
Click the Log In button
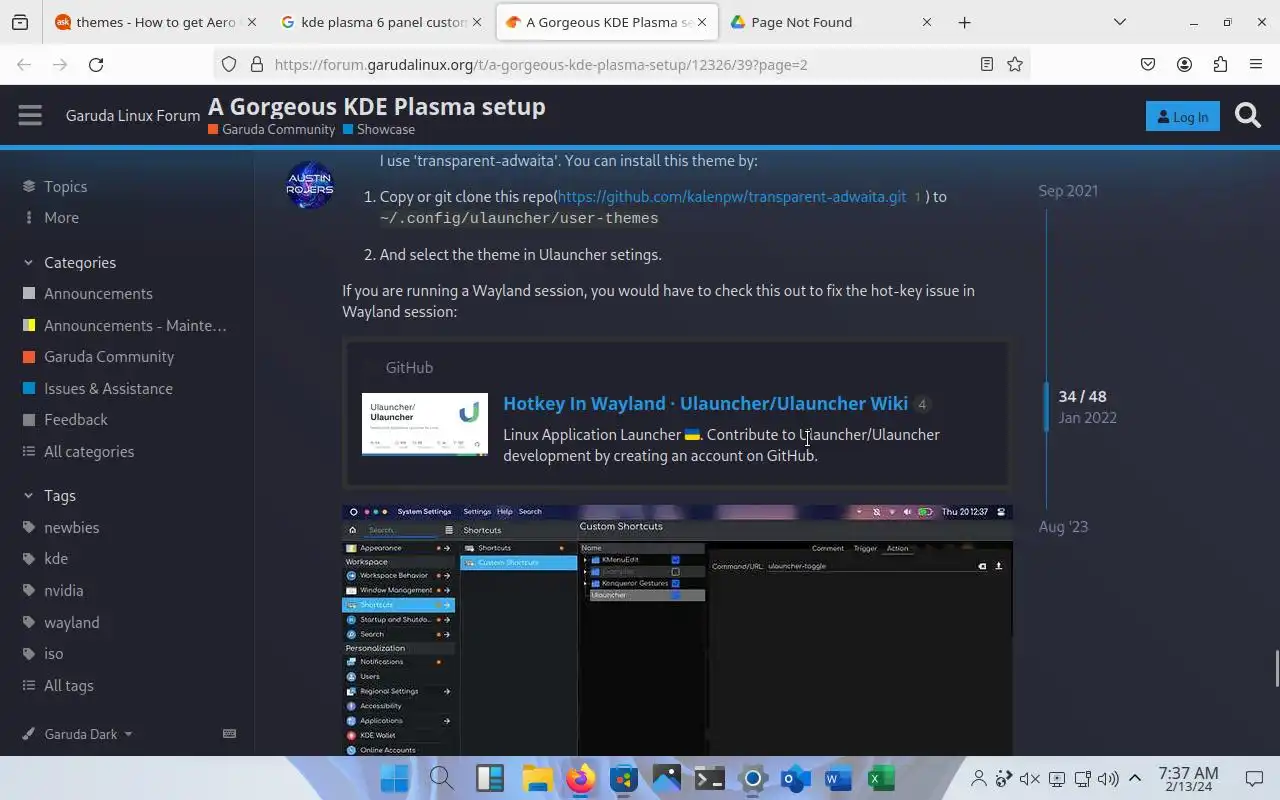tap(1182, 116)
